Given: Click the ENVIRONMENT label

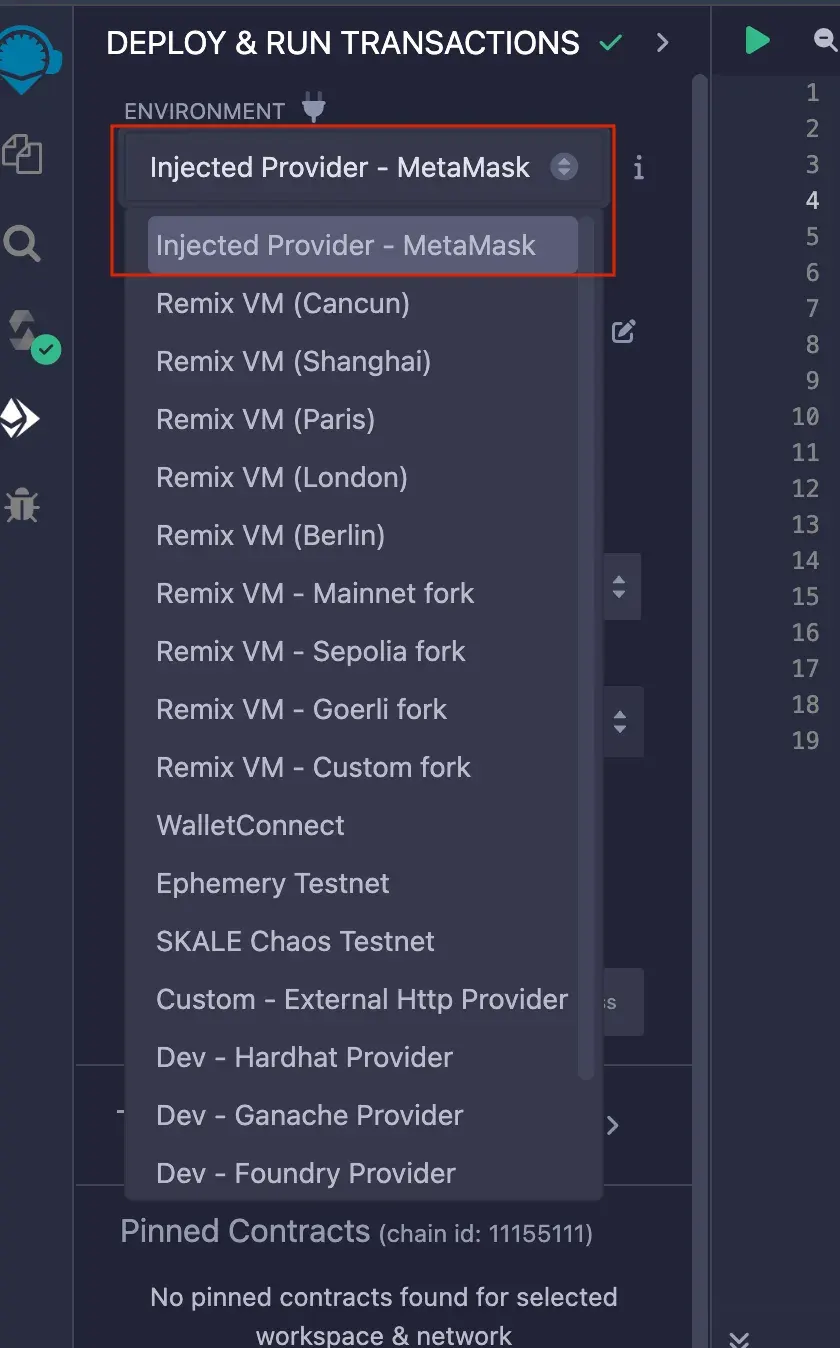Looking at the screenshot, I should tap(205, 112).
